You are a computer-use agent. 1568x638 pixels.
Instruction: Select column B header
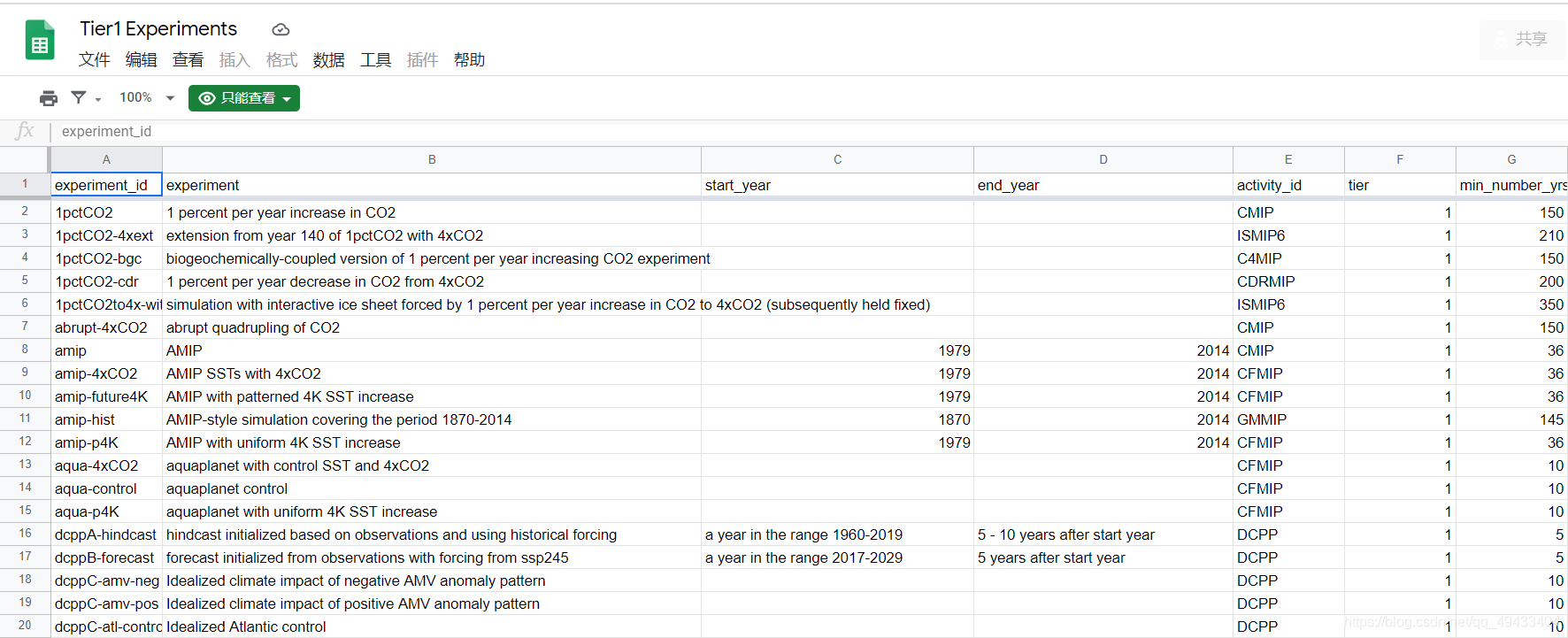pos(432,159)
